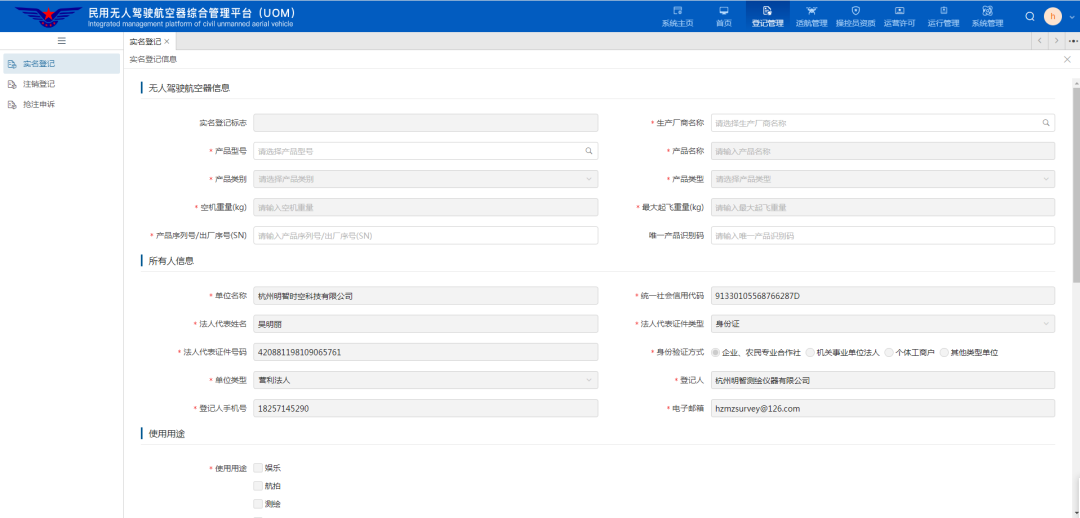Click the 电子邮箱 field hzmzsurvey@126.com
Viewport: 1080px width, 518px height.
[882, 408]
